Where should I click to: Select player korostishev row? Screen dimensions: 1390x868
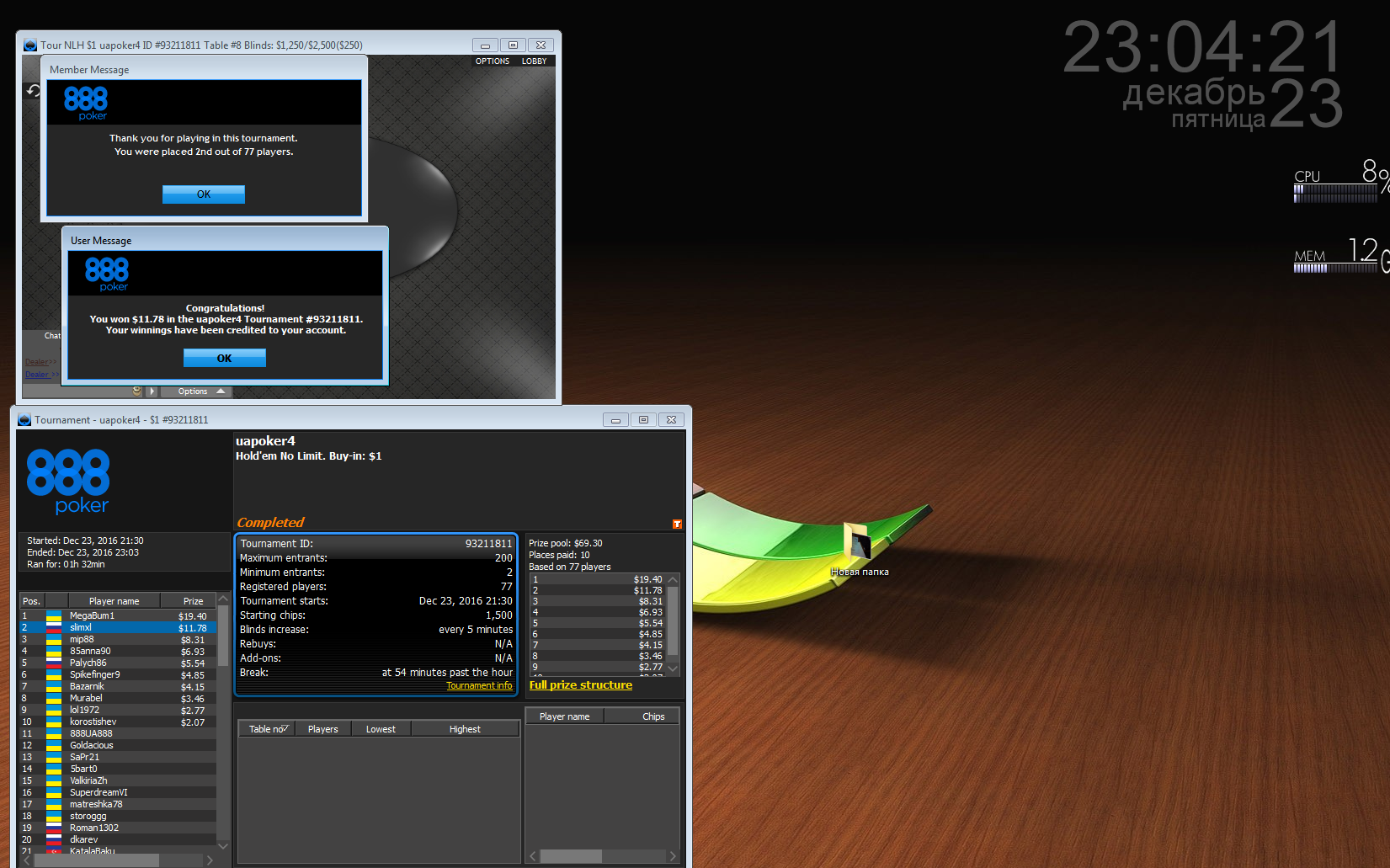pyautogui.click(x=118, y=722)
